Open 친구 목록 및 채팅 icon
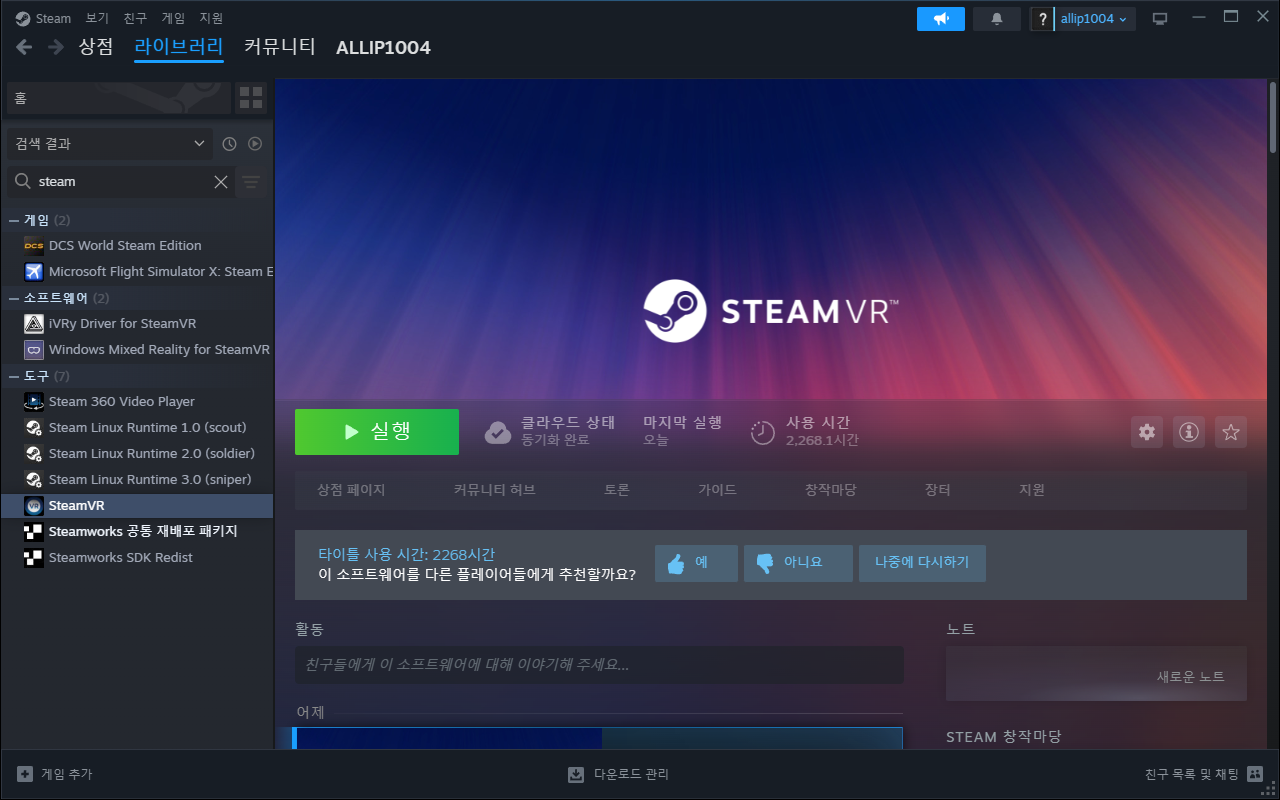The width and height of the screenshot is (1280, 800). tap(1253, 773)
